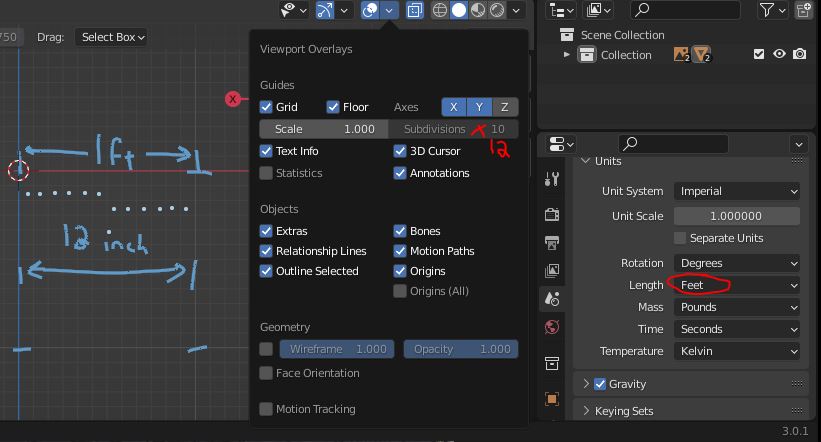Enable Motion Tracking overlay checkbox
The height and width of the screenshot is (442, 821).
point(266,409)
